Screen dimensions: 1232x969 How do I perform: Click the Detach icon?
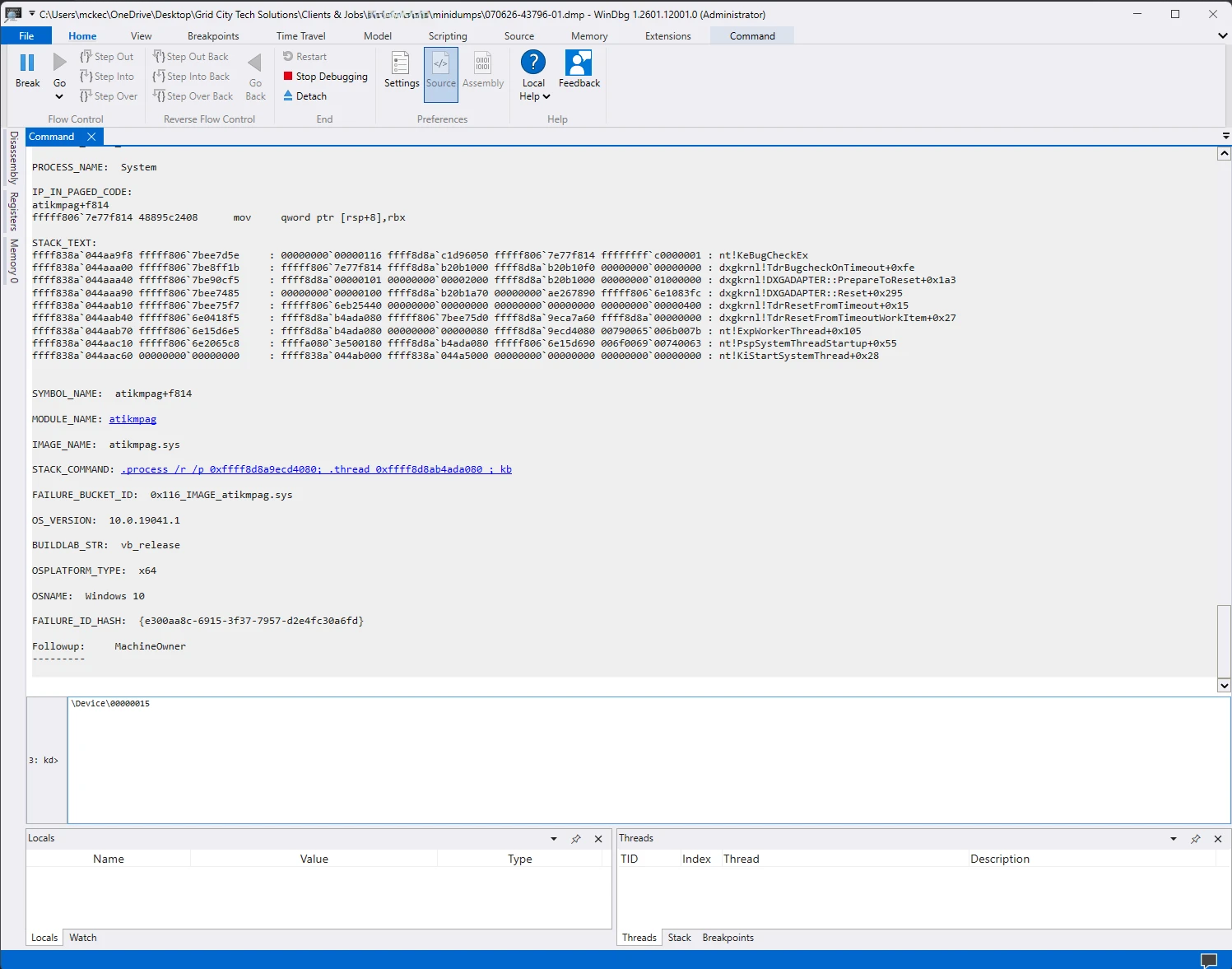click(288, 96)
